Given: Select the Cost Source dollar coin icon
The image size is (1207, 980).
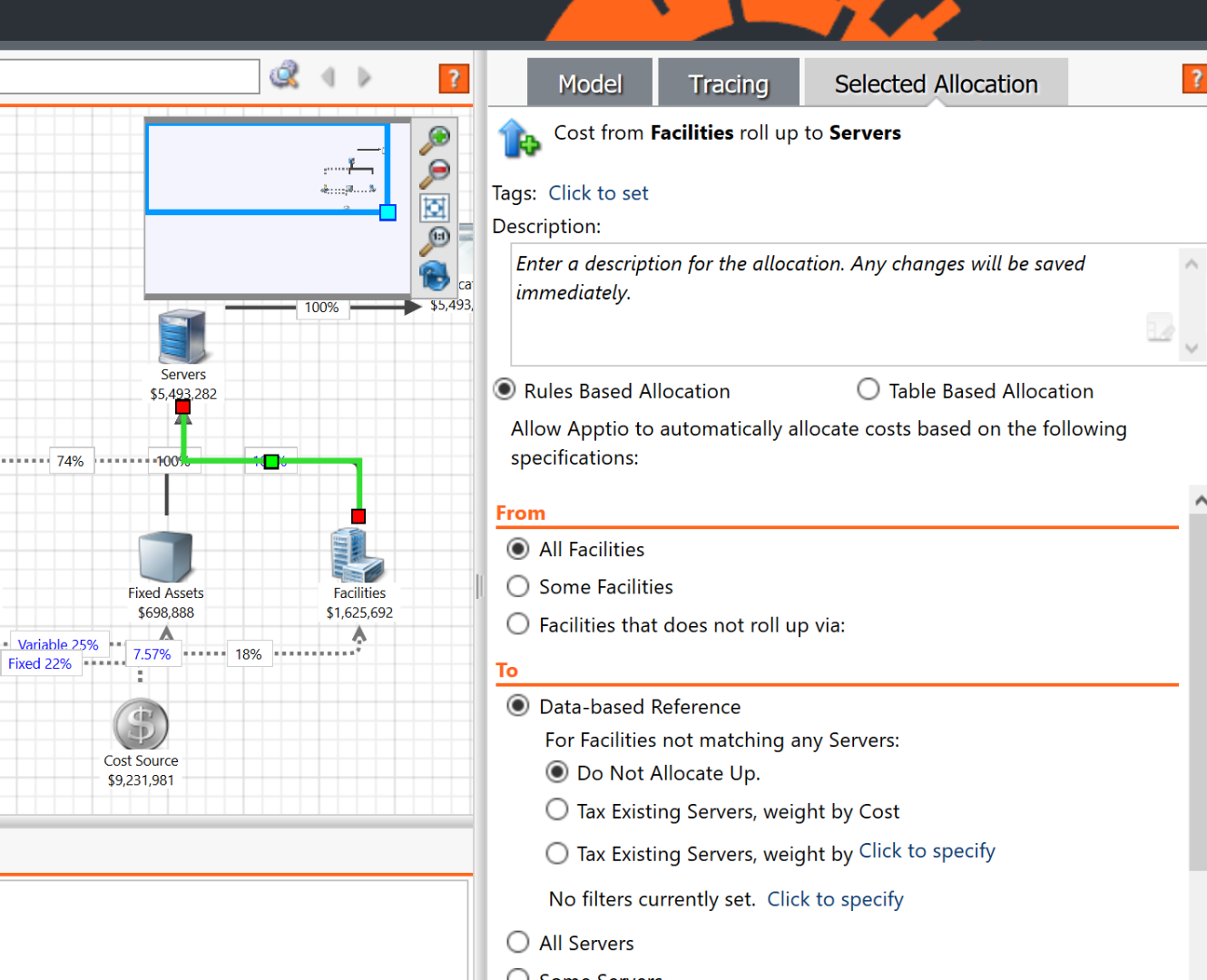Looking at the screenshot, I should (141, 725).
